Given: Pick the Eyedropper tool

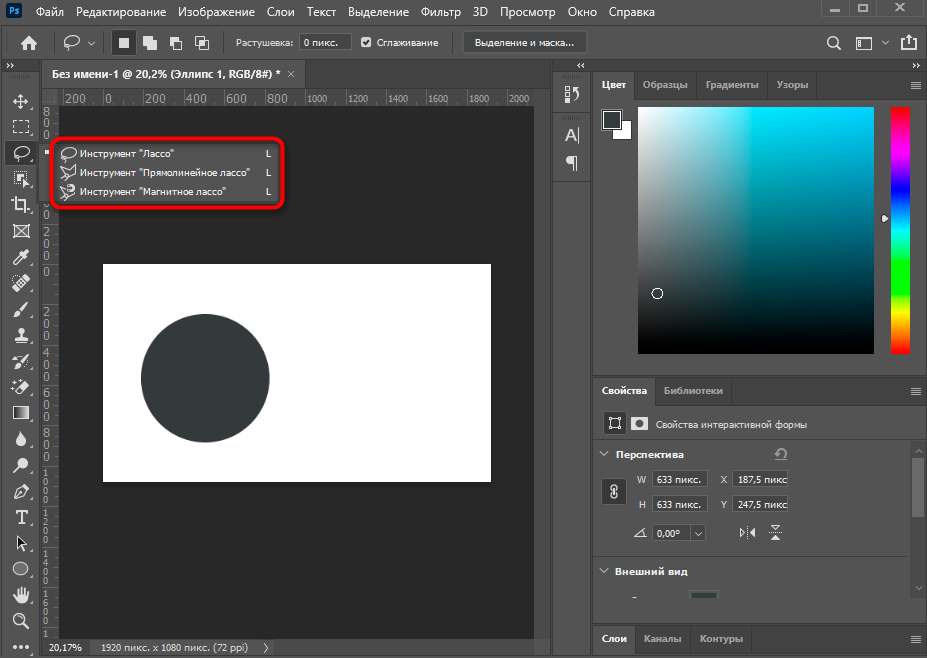Looking at the screenshot, I should pyautogui.click(x=20, y=258).
